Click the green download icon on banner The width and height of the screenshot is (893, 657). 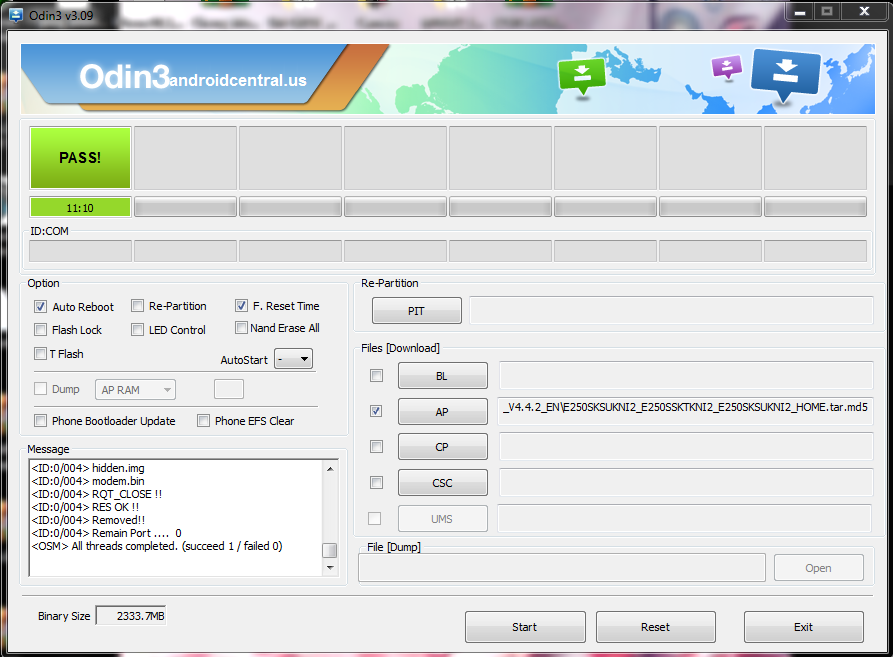click(581, 75)
